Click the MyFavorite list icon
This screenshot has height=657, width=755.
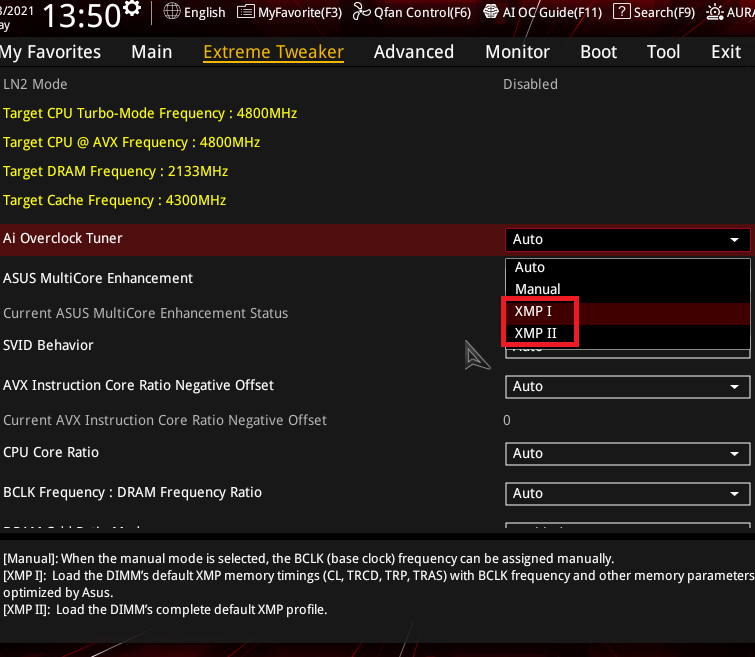pyautogui.click(x=246, y=11)
